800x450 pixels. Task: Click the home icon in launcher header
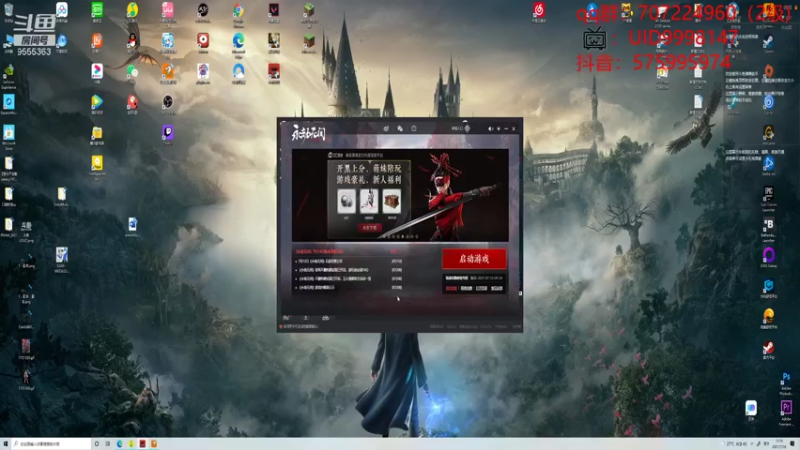[x=414, y=129]
